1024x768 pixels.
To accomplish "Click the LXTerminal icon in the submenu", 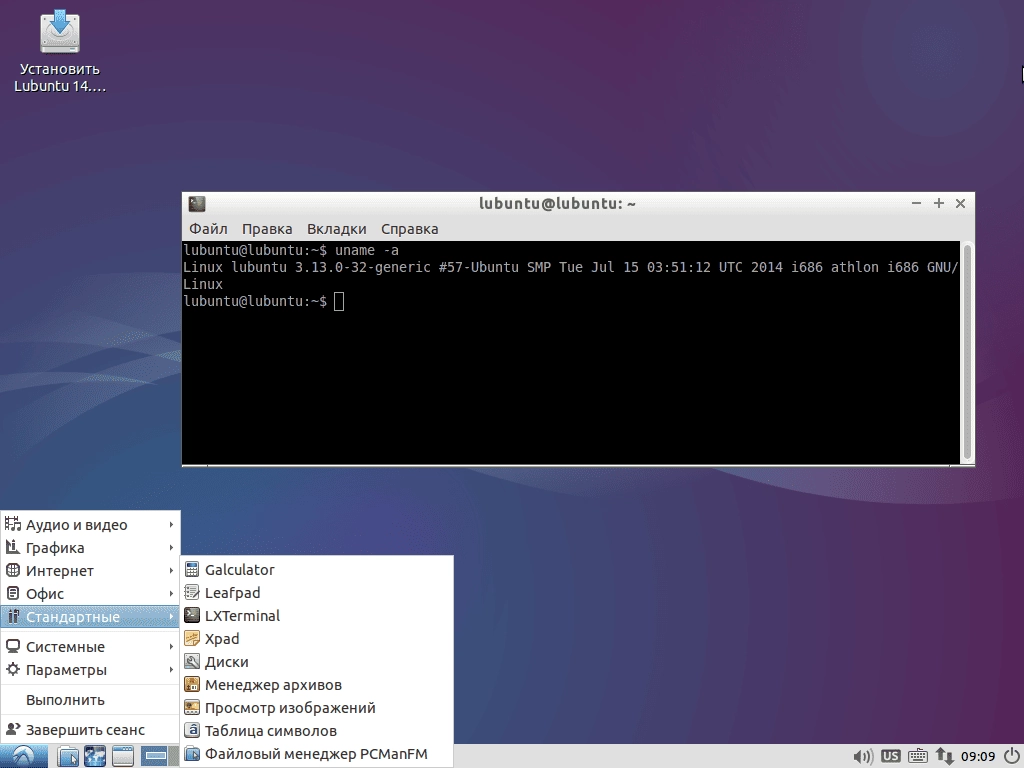I will [192, 615].
